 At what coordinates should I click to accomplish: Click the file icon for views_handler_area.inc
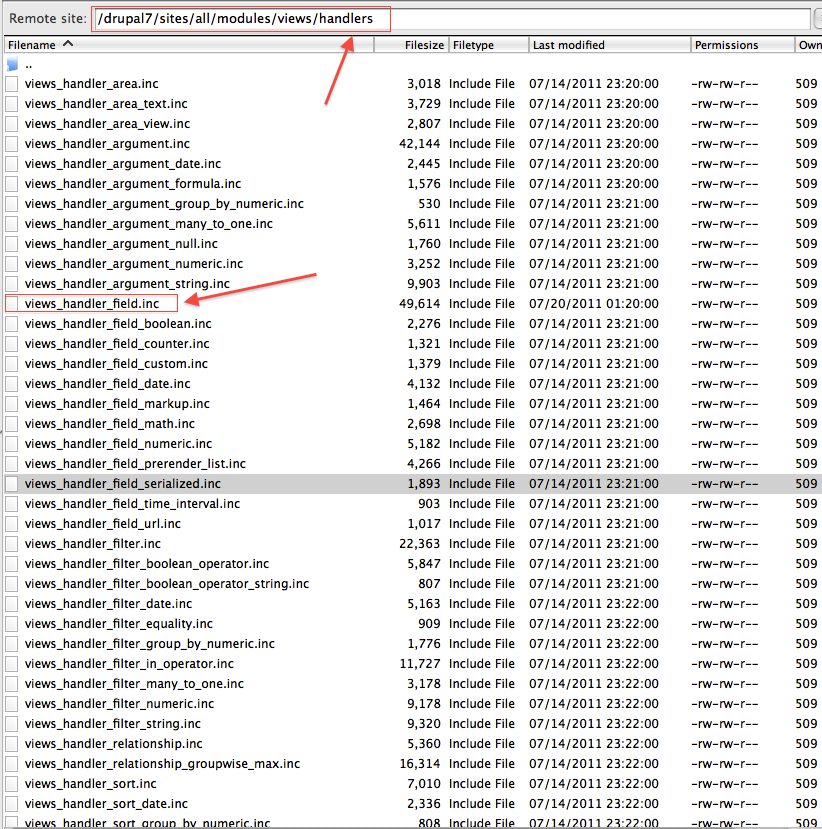pyautogui.click(x=12, y=84)
